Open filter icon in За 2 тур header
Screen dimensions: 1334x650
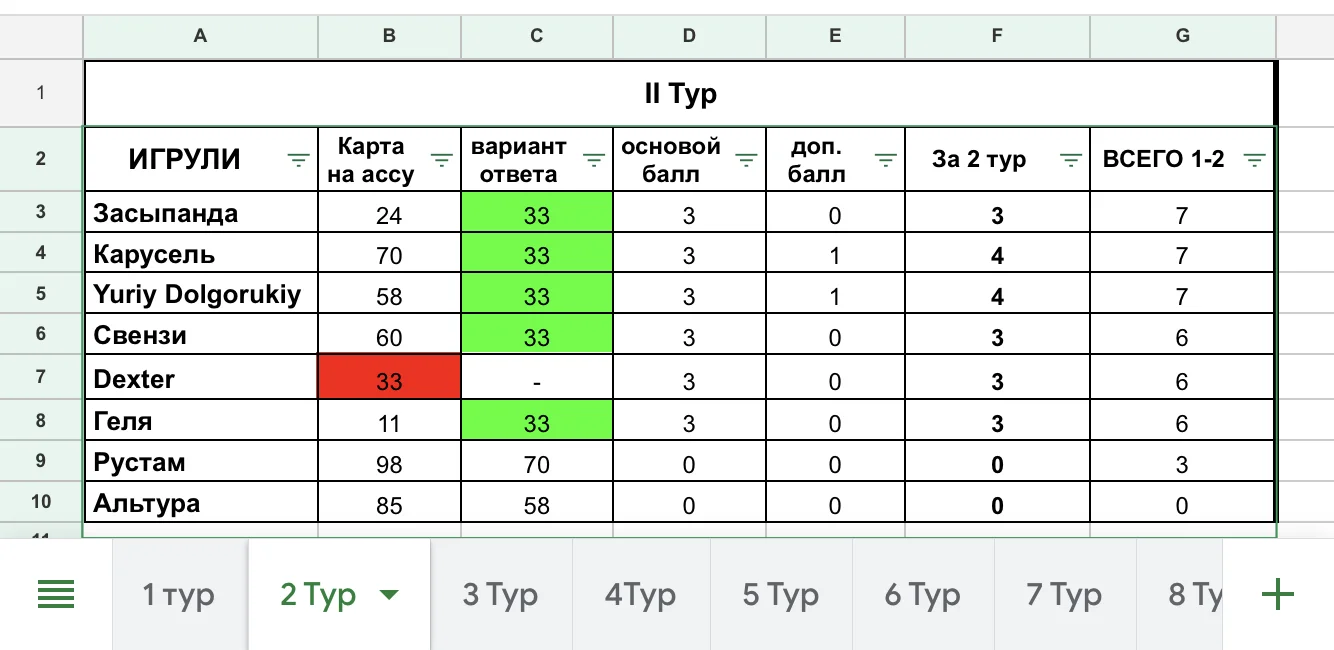coord(1070,160)
